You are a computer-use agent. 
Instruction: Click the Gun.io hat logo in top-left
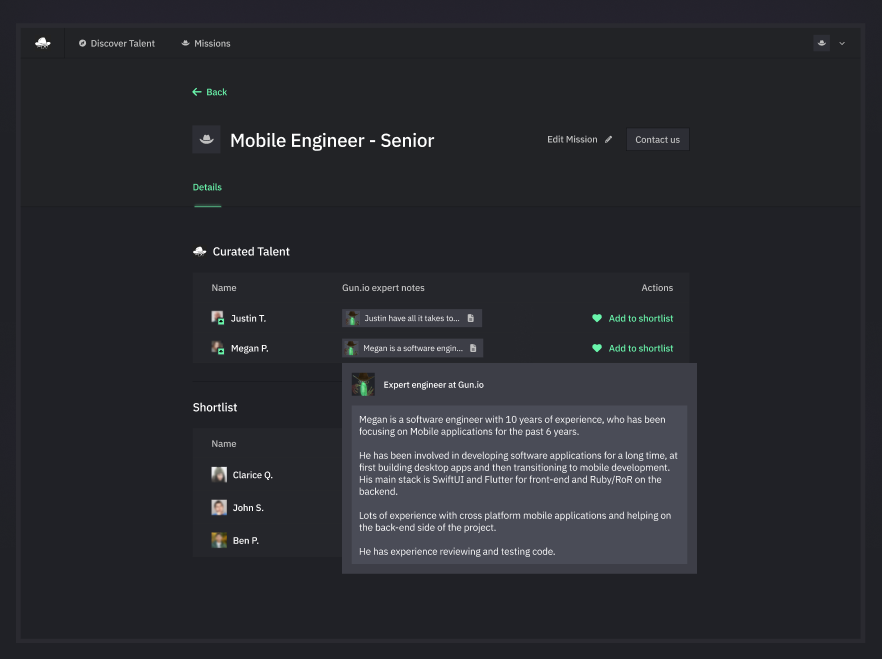42,43
